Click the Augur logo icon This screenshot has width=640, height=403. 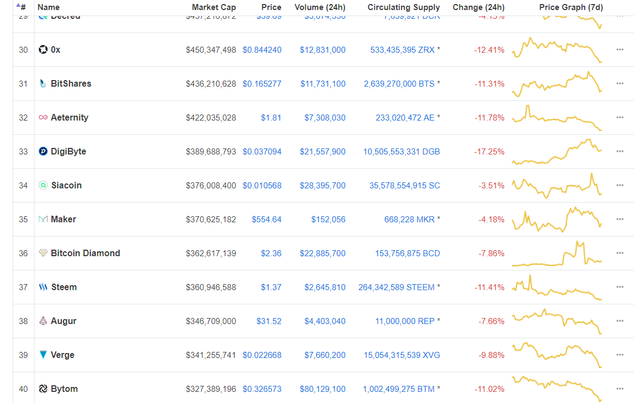43,321
